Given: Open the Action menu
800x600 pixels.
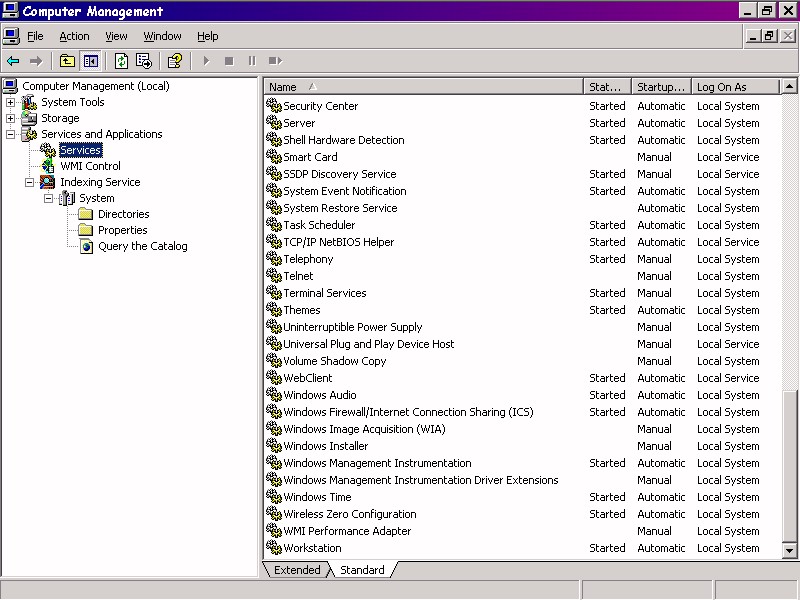Looking at the screenshot, I should 74,36.
